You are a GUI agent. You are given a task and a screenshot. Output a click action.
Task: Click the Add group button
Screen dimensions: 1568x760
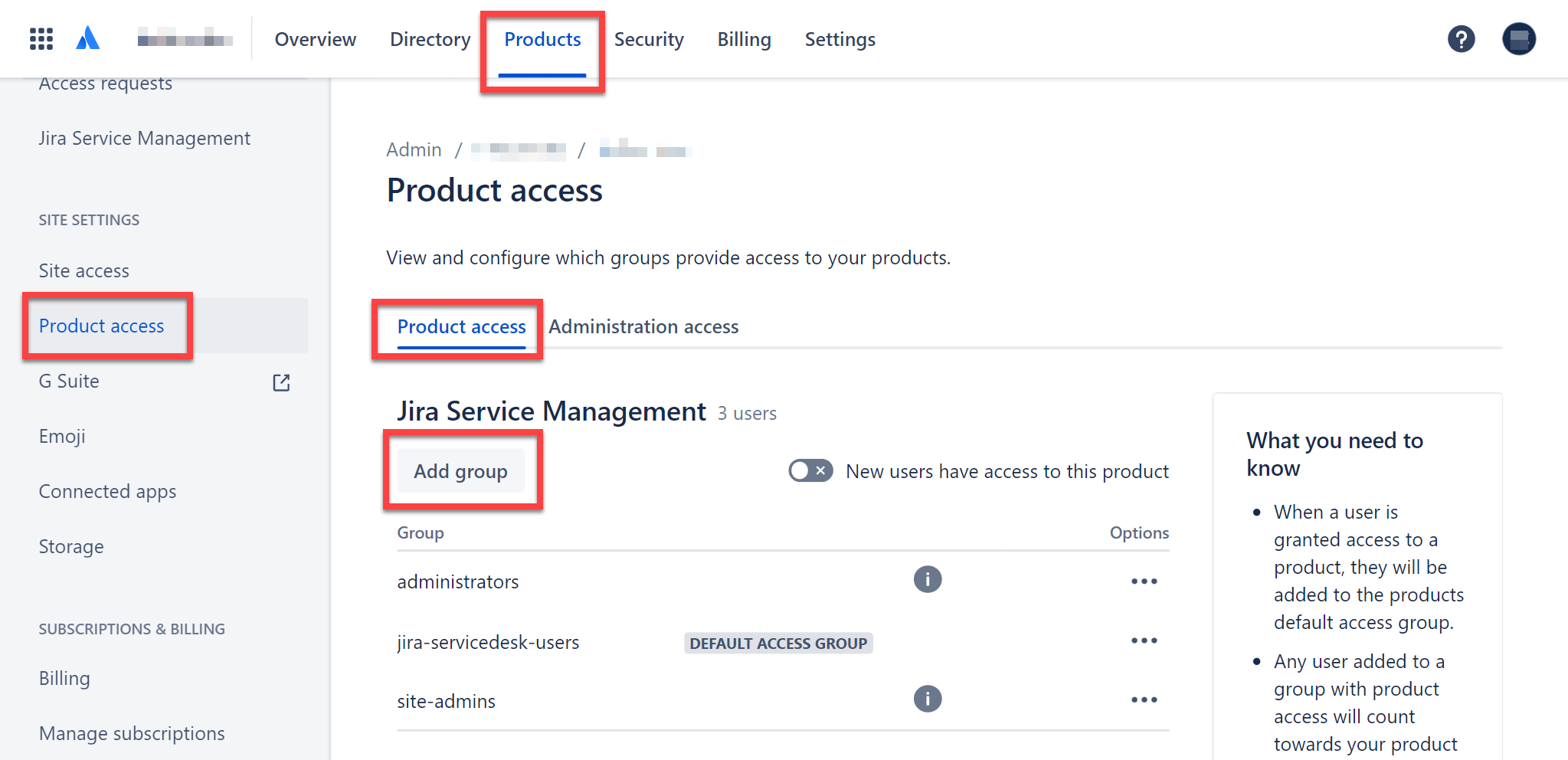tap(460, 471)
